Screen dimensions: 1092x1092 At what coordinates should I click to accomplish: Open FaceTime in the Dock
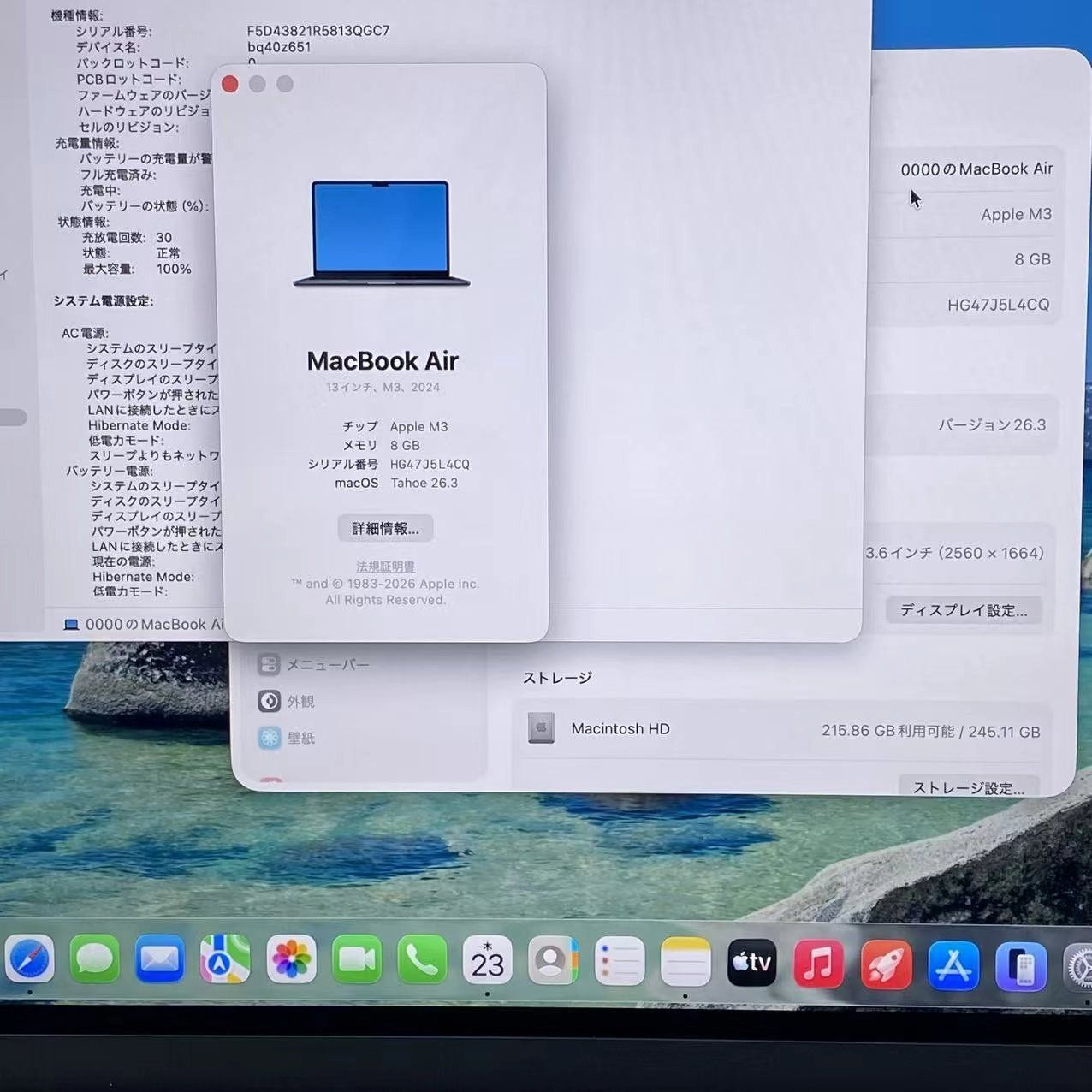click(357, 960)
